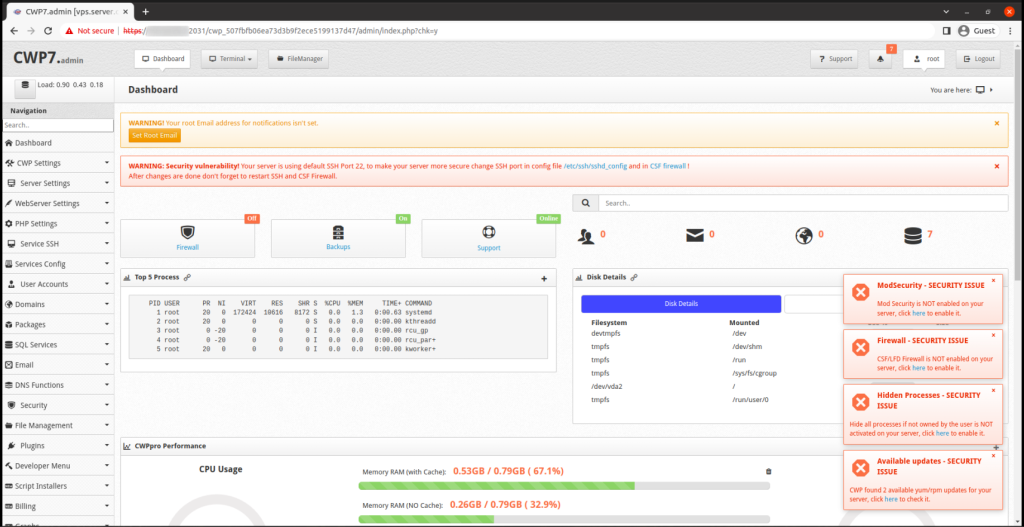Select Dashboard in the navigation sidebar

(57, 142)
